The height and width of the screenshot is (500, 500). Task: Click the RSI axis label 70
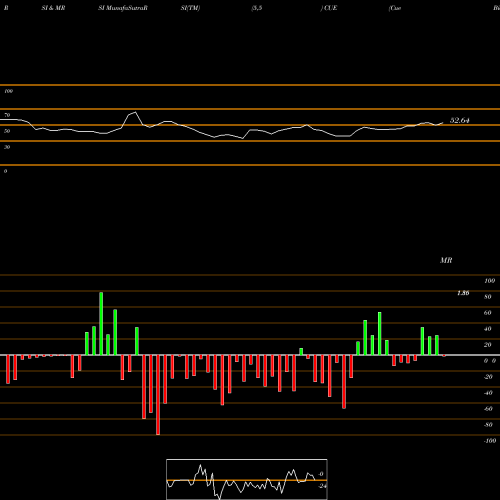7,115
